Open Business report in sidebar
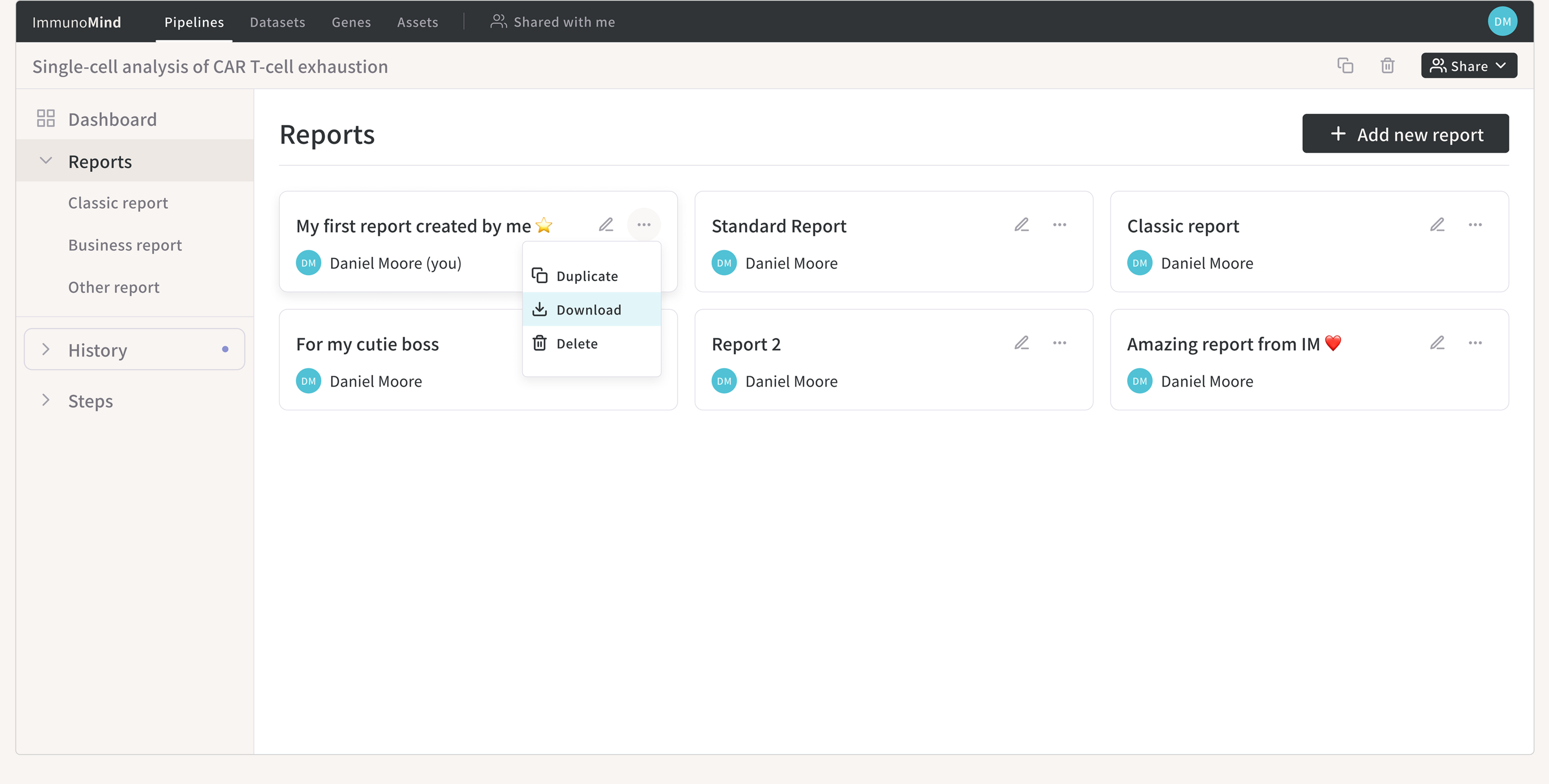 (124, 245)
